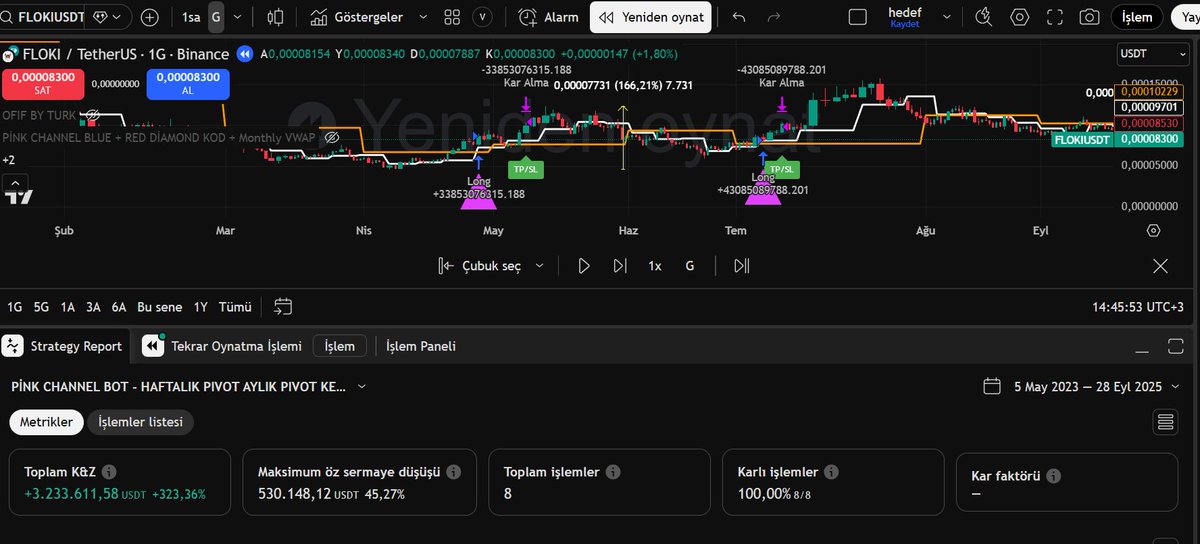The width and height of the screenshot is (1200, 544).
Task: Click the layout square icon
Action: [857, 17]
